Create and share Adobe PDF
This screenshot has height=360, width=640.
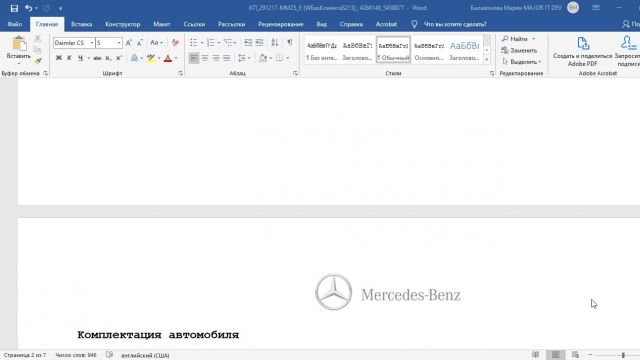tap(582, 51)
